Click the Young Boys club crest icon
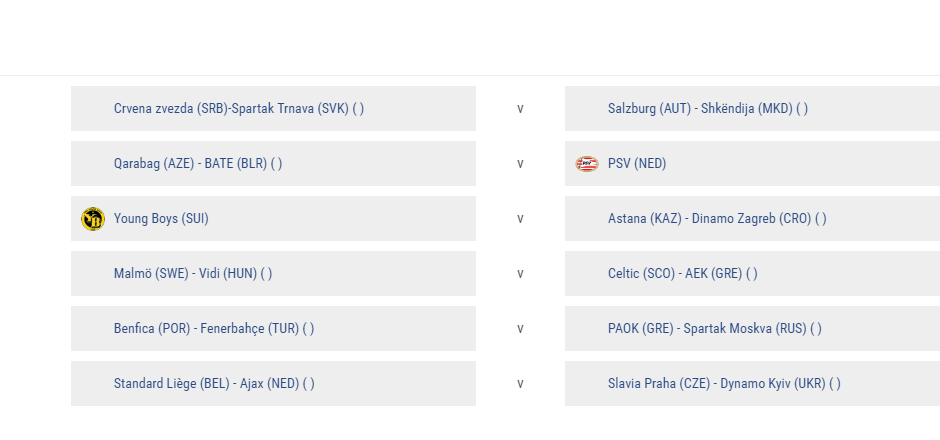 tap(93, 219)
